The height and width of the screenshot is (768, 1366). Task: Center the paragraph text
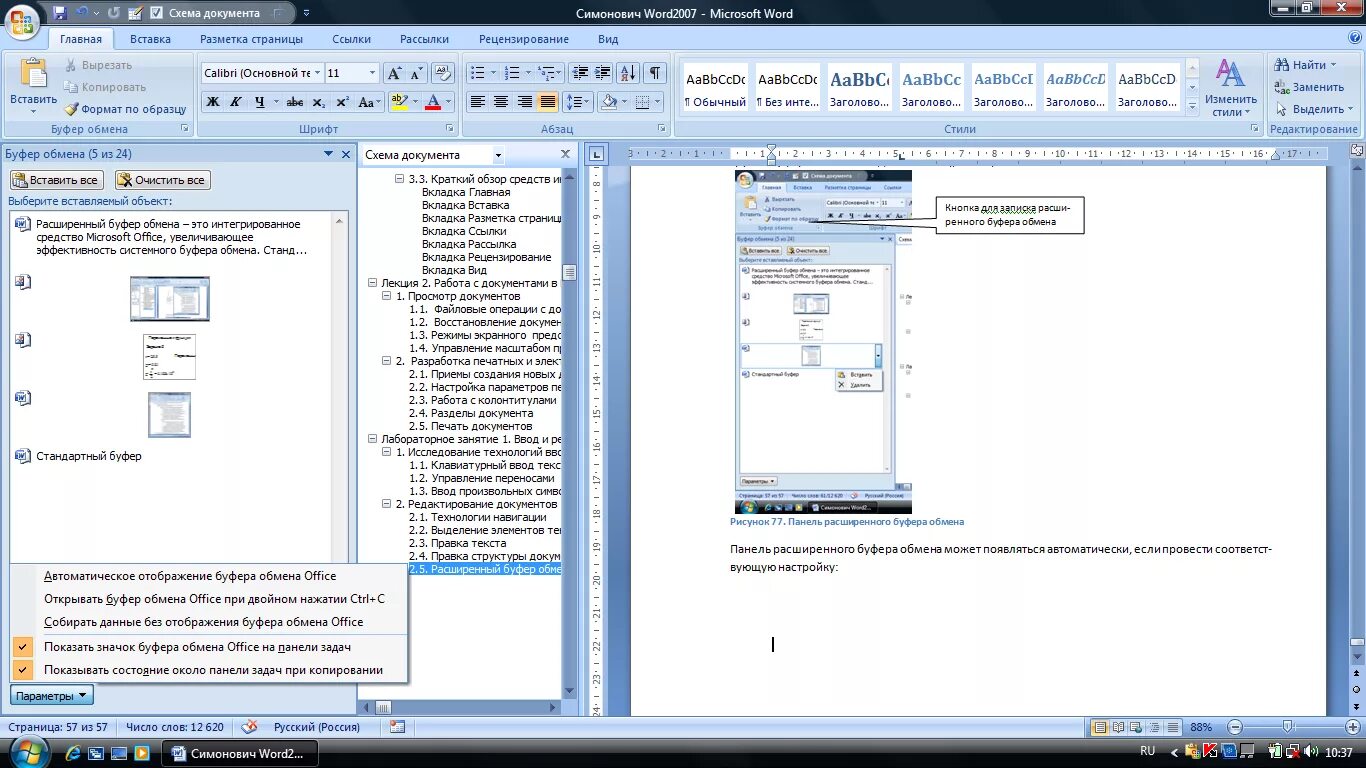[501, 102]
